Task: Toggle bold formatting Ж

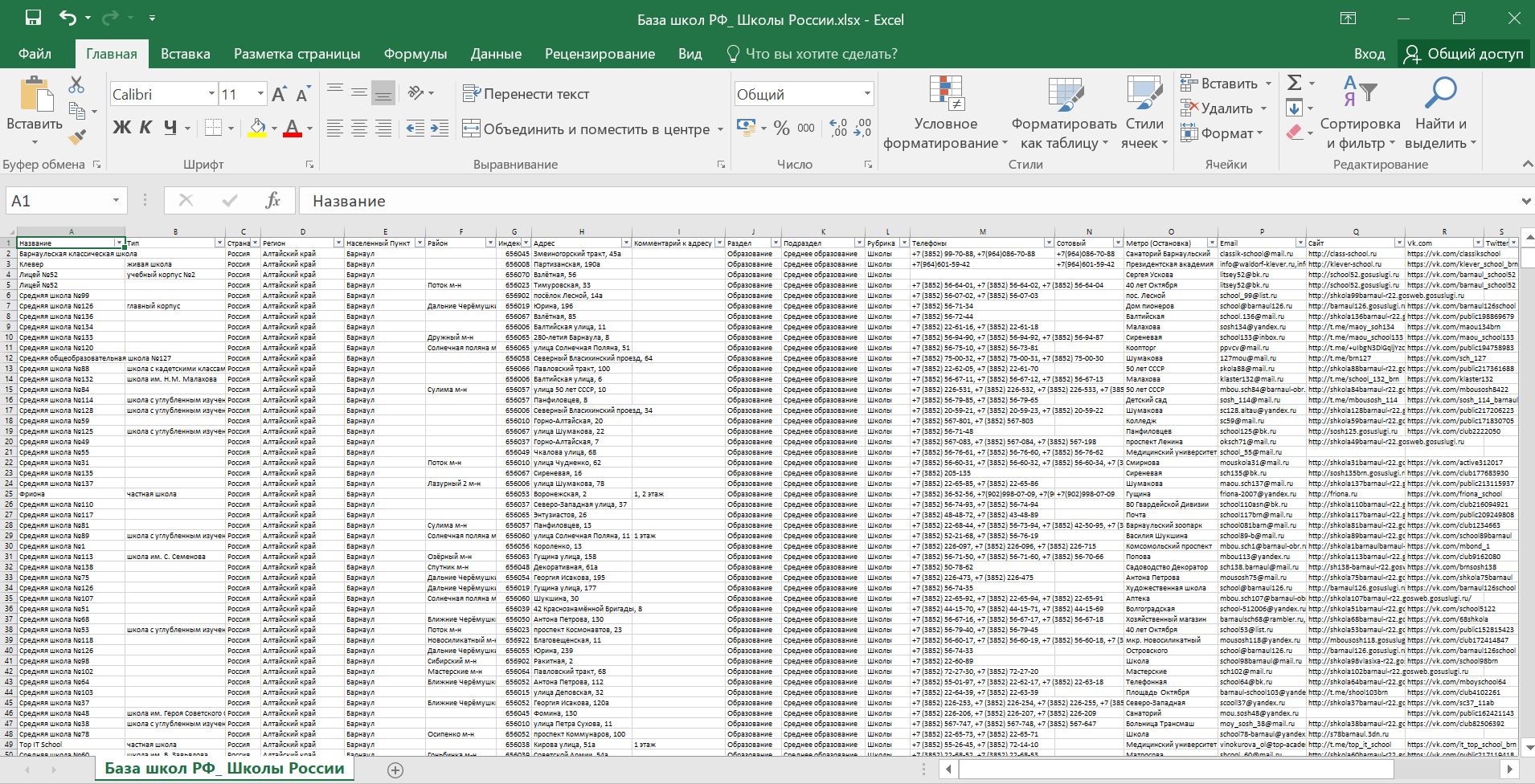Action: pyautogui.click(x=121, y=128)
